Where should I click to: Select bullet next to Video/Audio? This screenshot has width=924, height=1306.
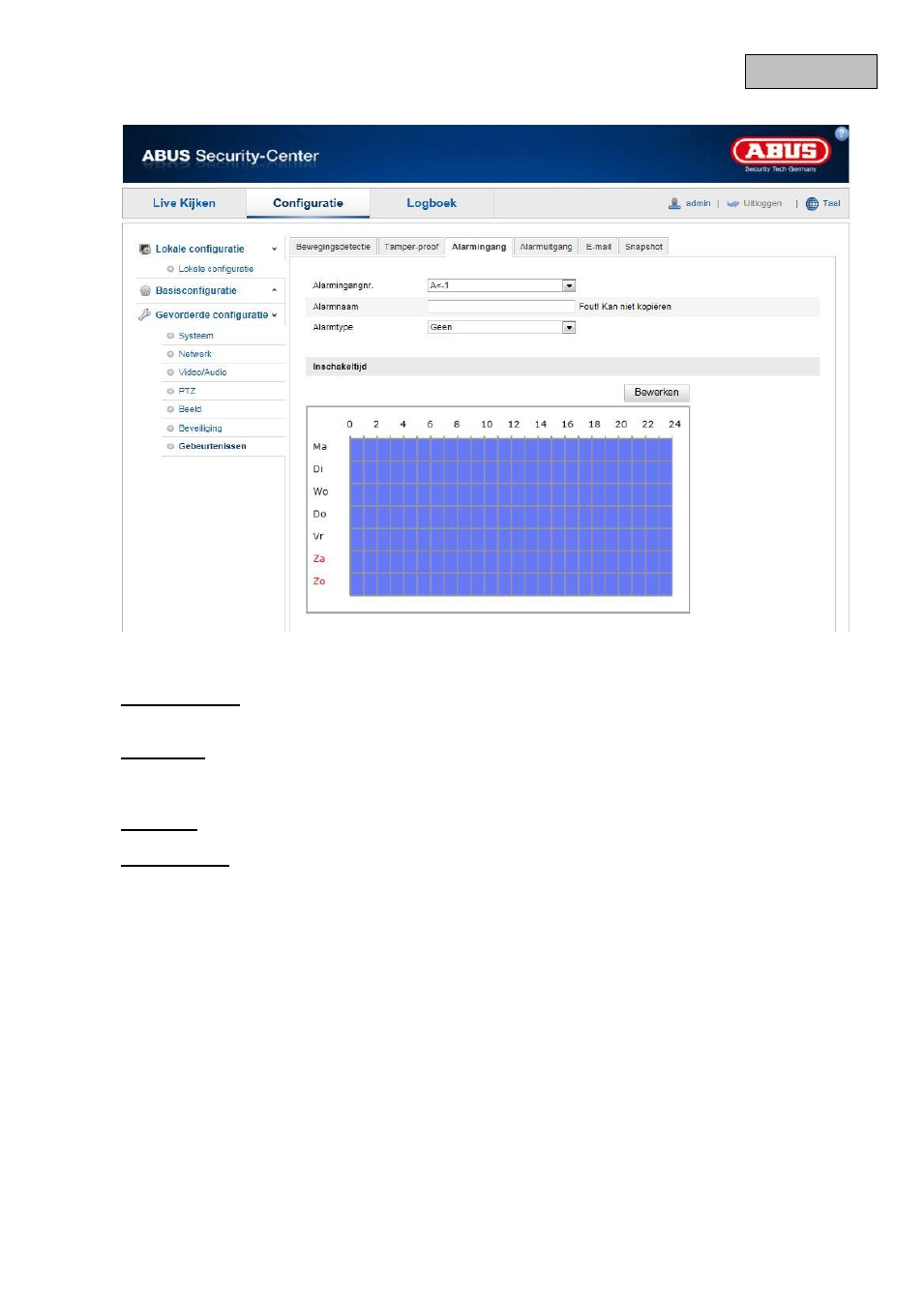coord(170,372)
